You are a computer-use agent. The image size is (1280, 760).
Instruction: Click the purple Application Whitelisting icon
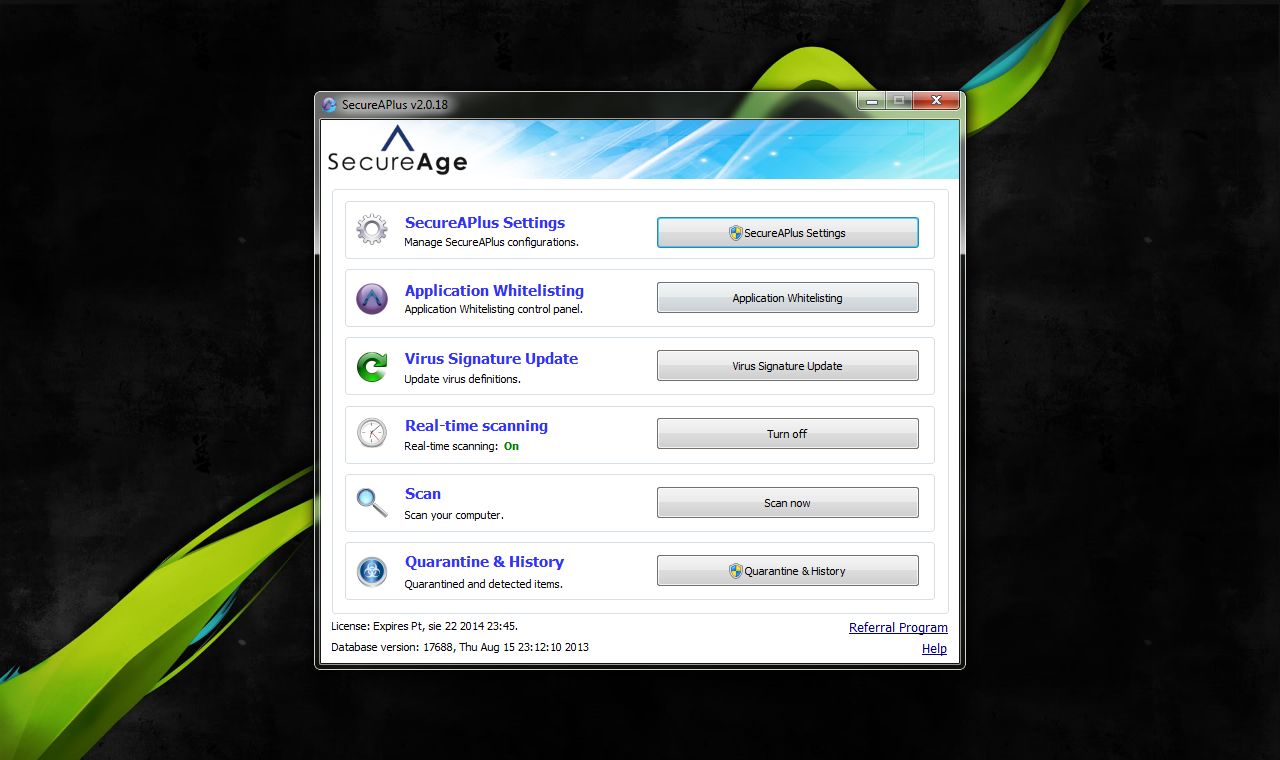pyautogui.click(x=372, y=298)
